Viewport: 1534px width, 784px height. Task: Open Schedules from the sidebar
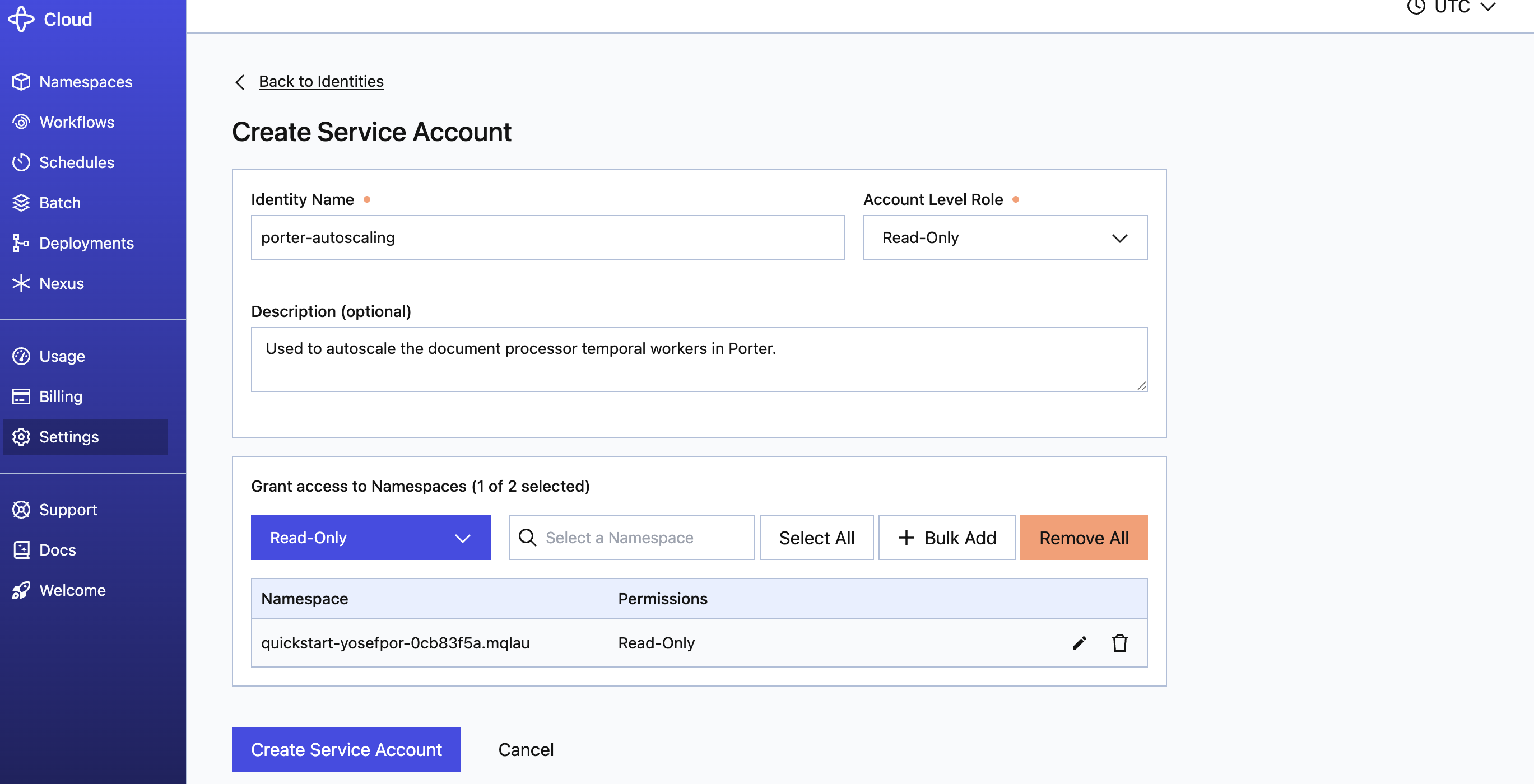click(76, 162)
